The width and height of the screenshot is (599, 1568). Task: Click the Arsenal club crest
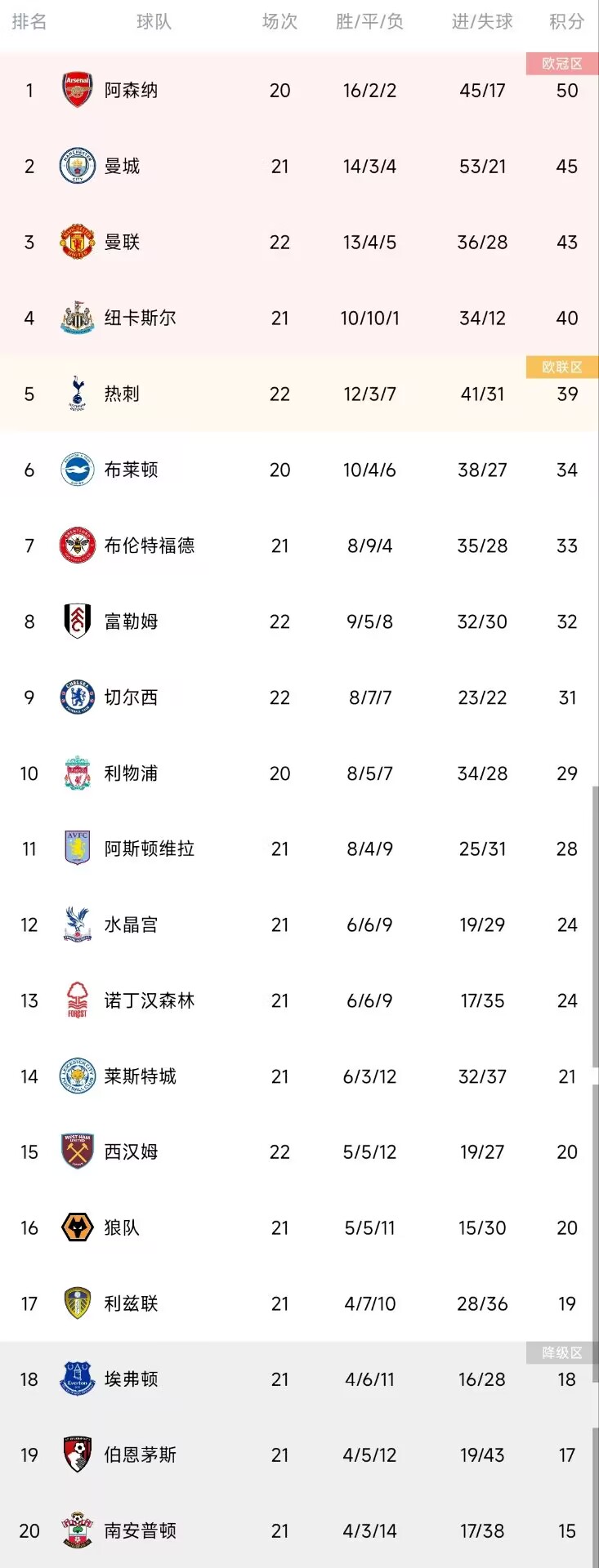point(78,90)
